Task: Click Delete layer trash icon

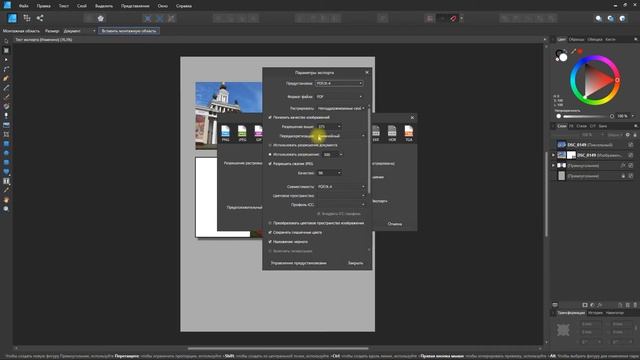Action: coord(635,305)
